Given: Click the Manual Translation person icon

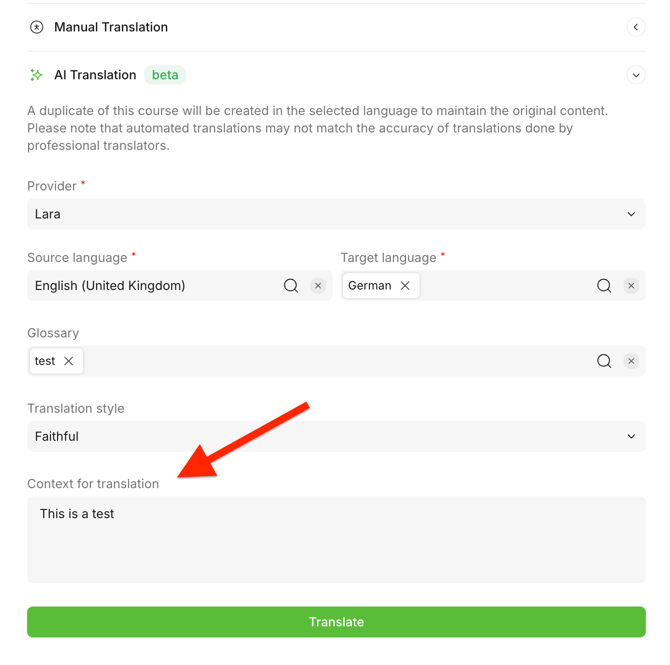Looking at the screenshot, I should pyautogui.click(x=37, y=27).
